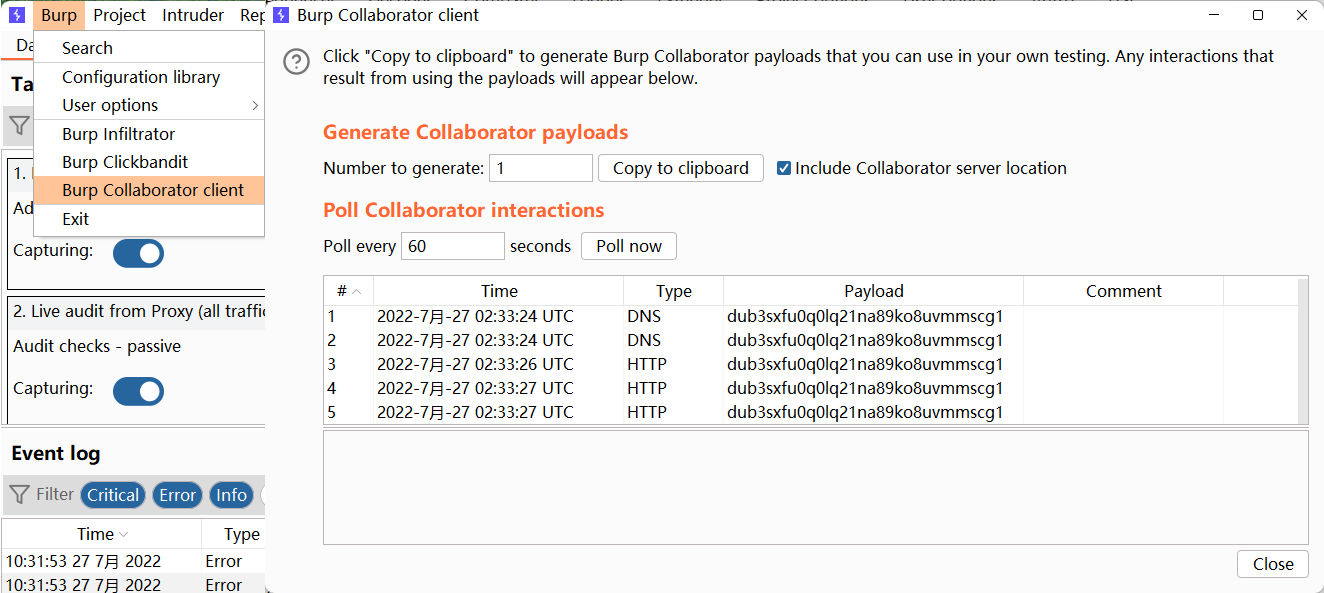This screenshot has height=593, width=1324.
Task: Open Configuration library menu item
Action: tap(149, 77)
